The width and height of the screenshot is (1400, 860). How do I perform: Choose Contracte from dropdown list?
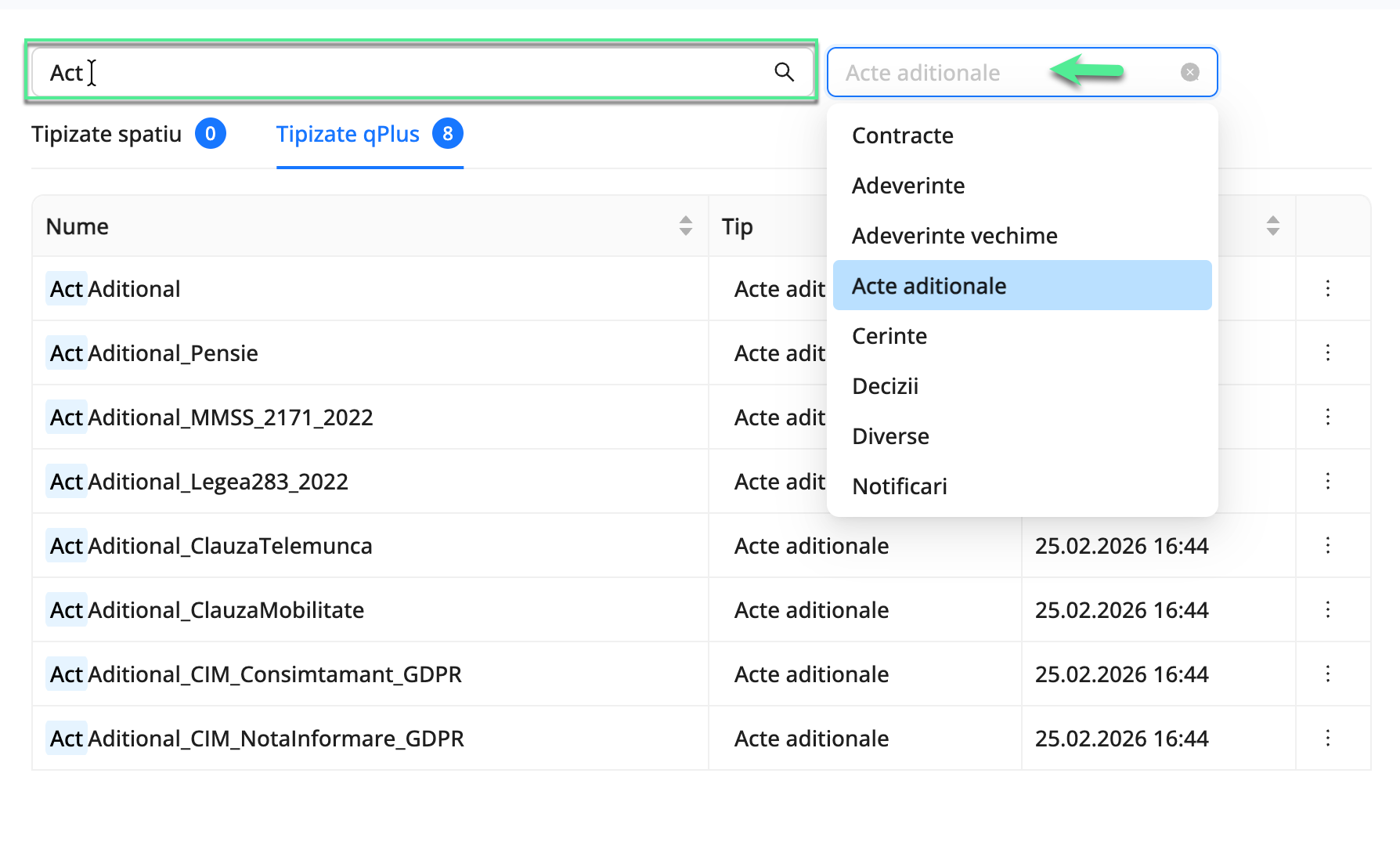pos(1022,136)
